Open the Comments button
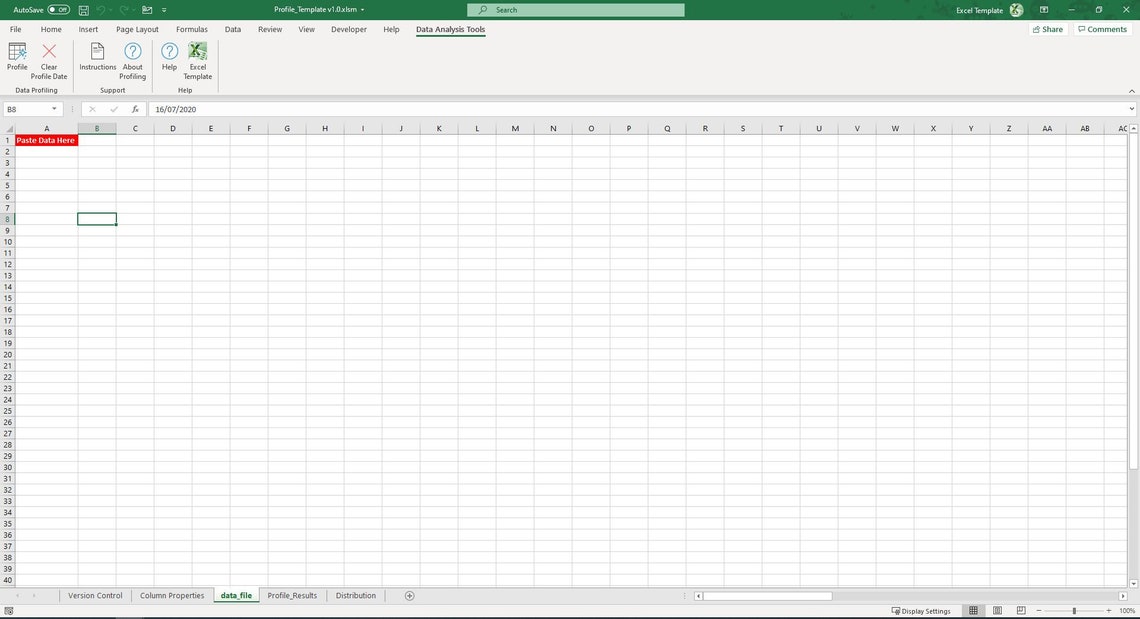Image resolution: width=1140 pixels, height=619 pixels. click(1102, 30)
